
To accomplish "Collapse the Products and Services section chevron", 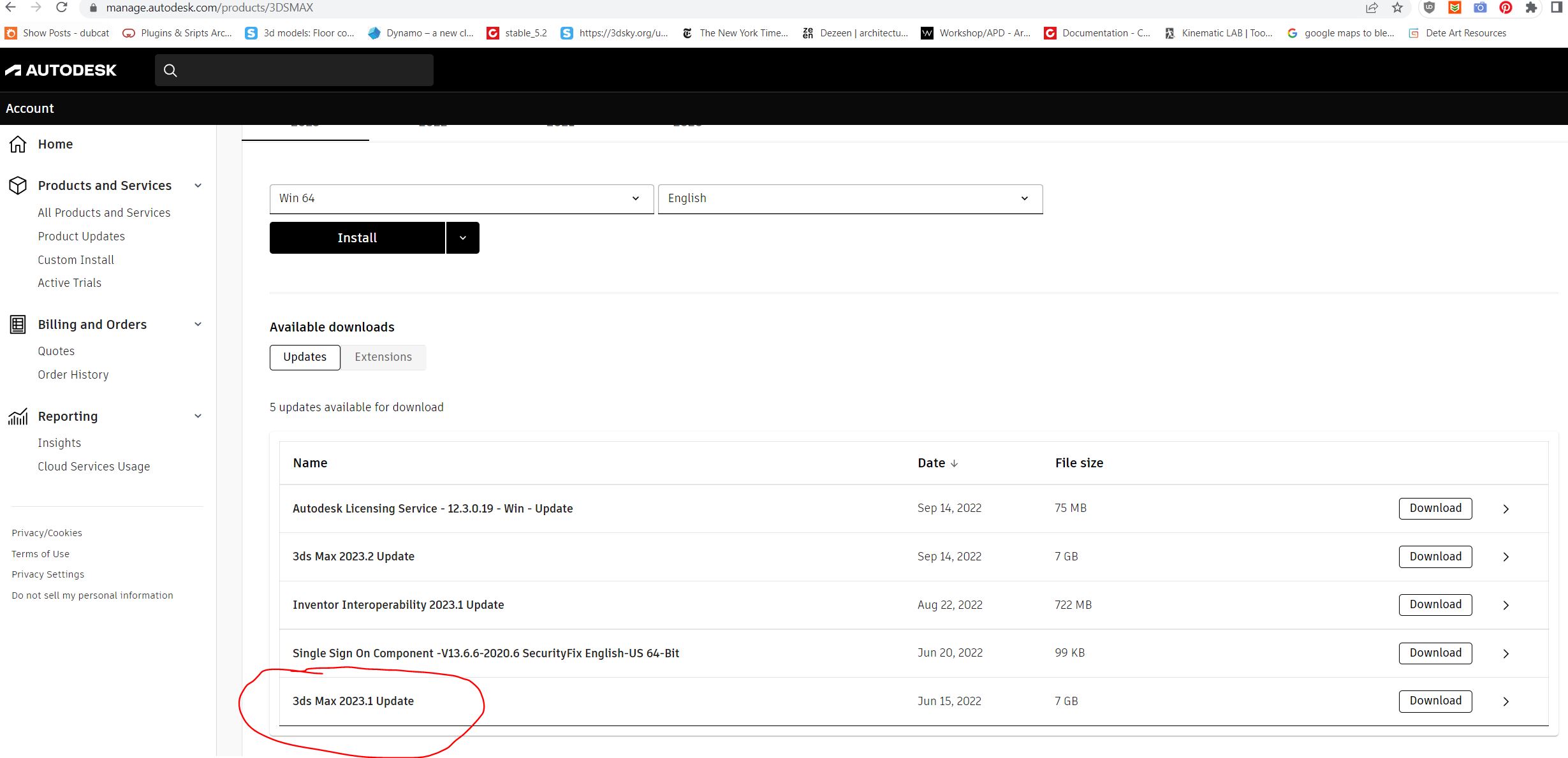I will coord(198,186).
